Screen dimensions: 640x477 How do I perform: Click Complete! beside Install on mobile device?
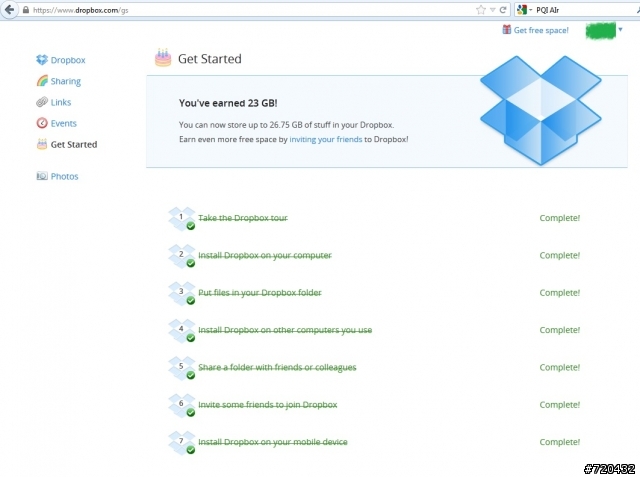[560, 442]
